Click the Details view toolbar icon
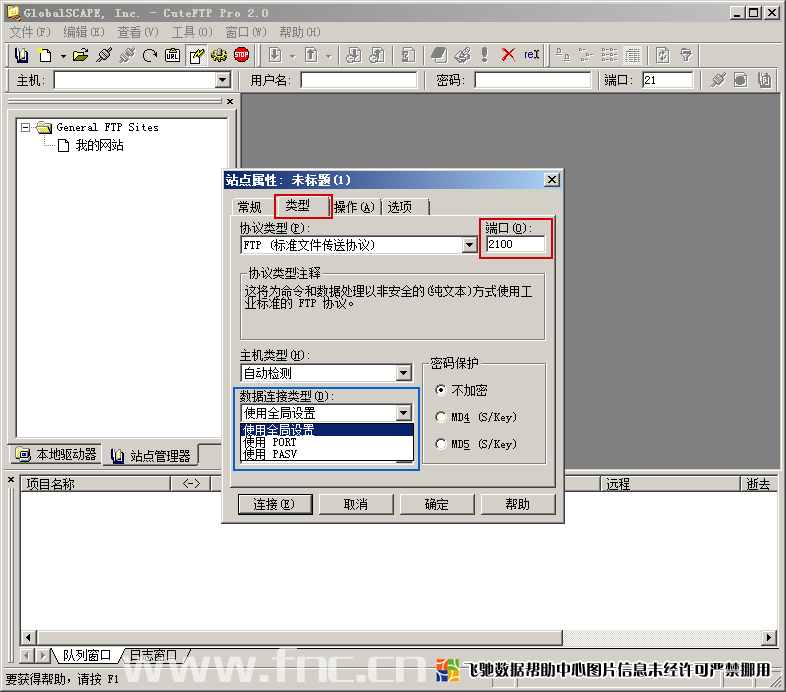This screenshot has height=692, width=786. point(632,55)
